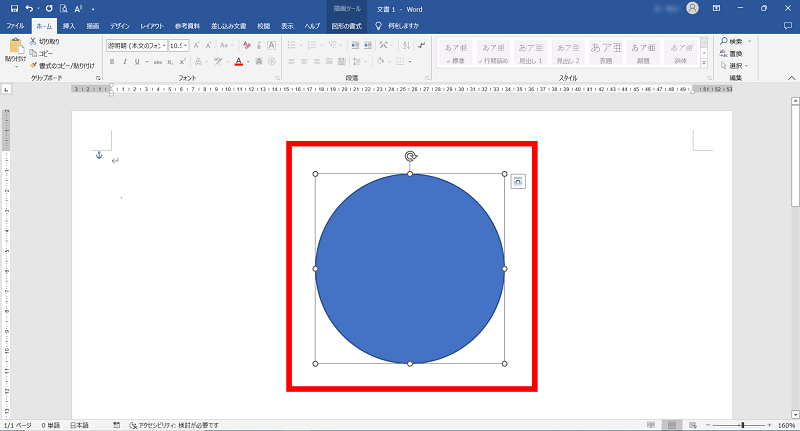Viewport: 800px width, 431px height.
Task: Open the font color dropdown arrow
Action: pos(248,62)
